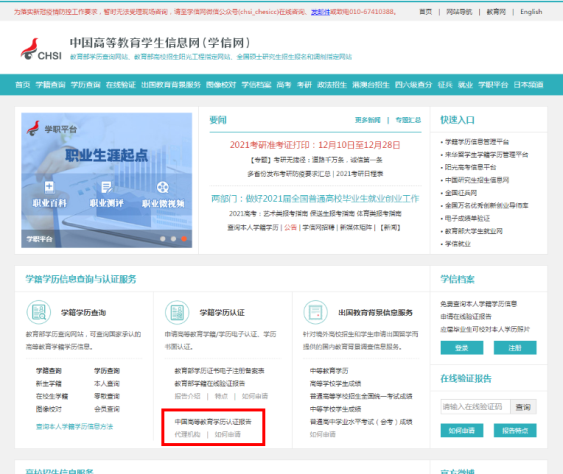The width and height of the screenshot is (563, 474).
Task: Open 学历查询 in the navigation bar
Action: [85, 85]
